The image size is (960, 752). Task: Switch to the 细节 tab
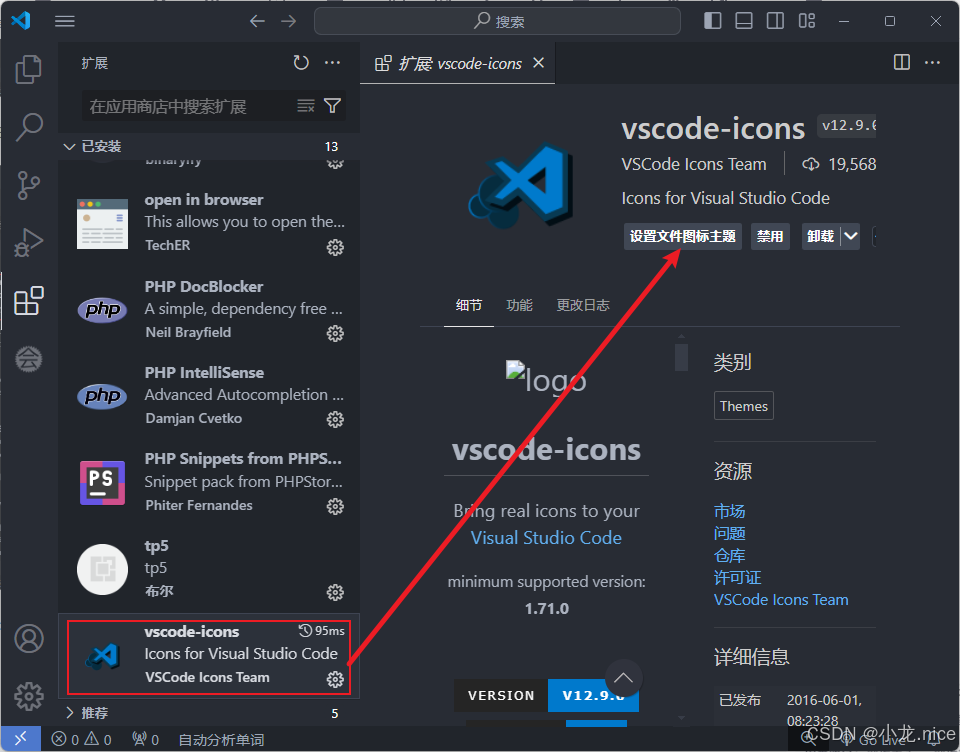(x=468, y=305)
